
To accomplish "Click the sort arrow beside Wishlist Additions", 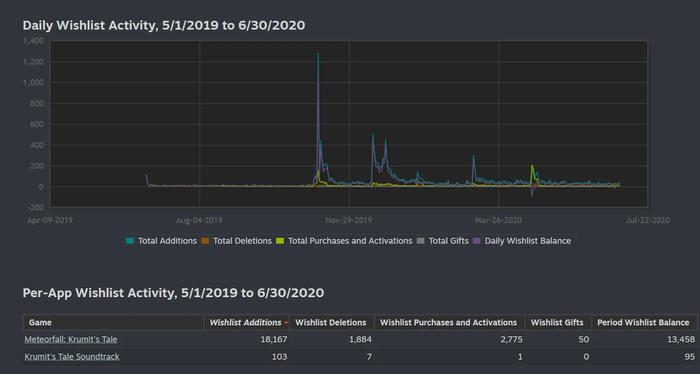I will point(286,323).
